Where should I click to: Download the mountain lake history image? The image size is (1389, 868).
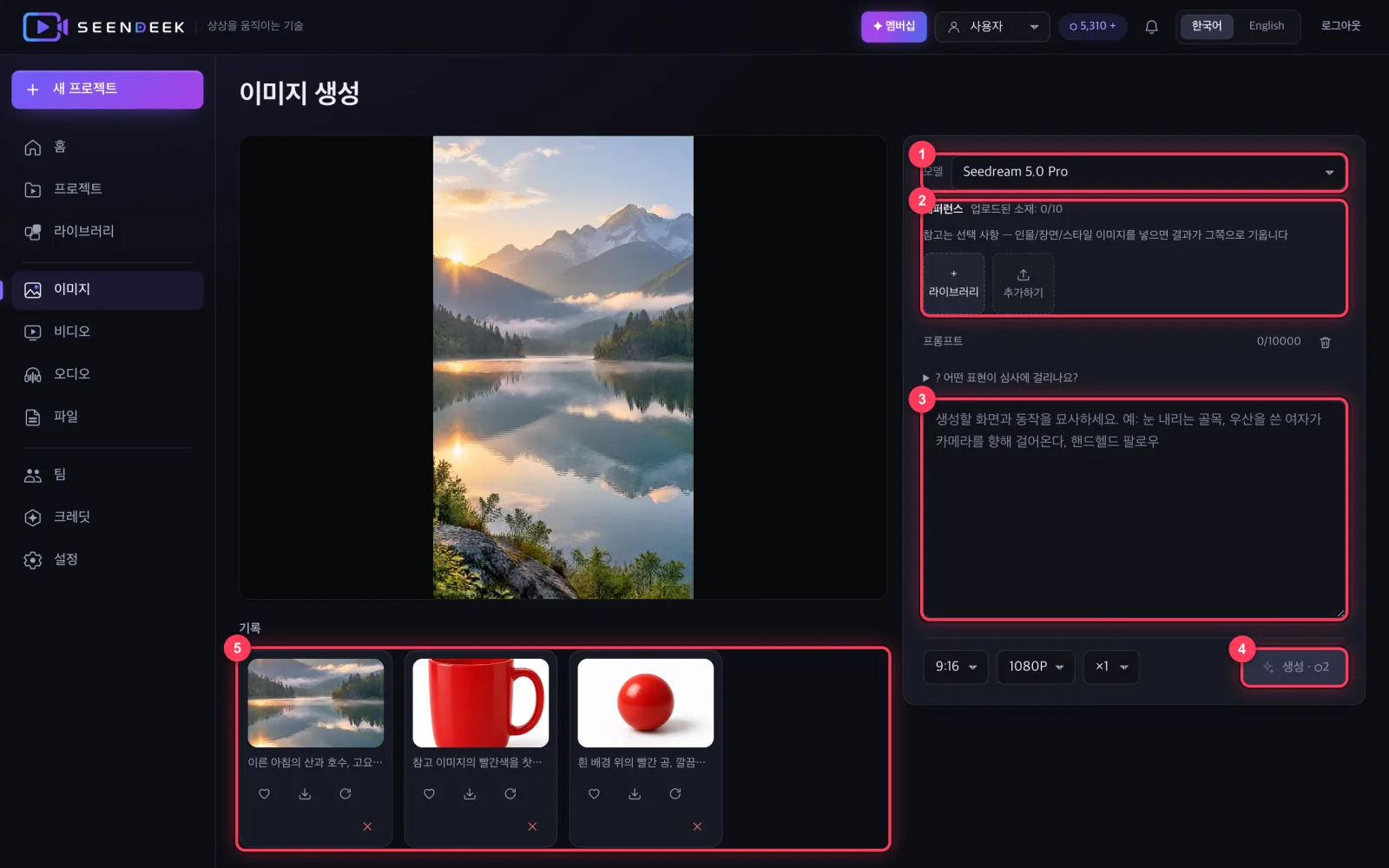305,793
